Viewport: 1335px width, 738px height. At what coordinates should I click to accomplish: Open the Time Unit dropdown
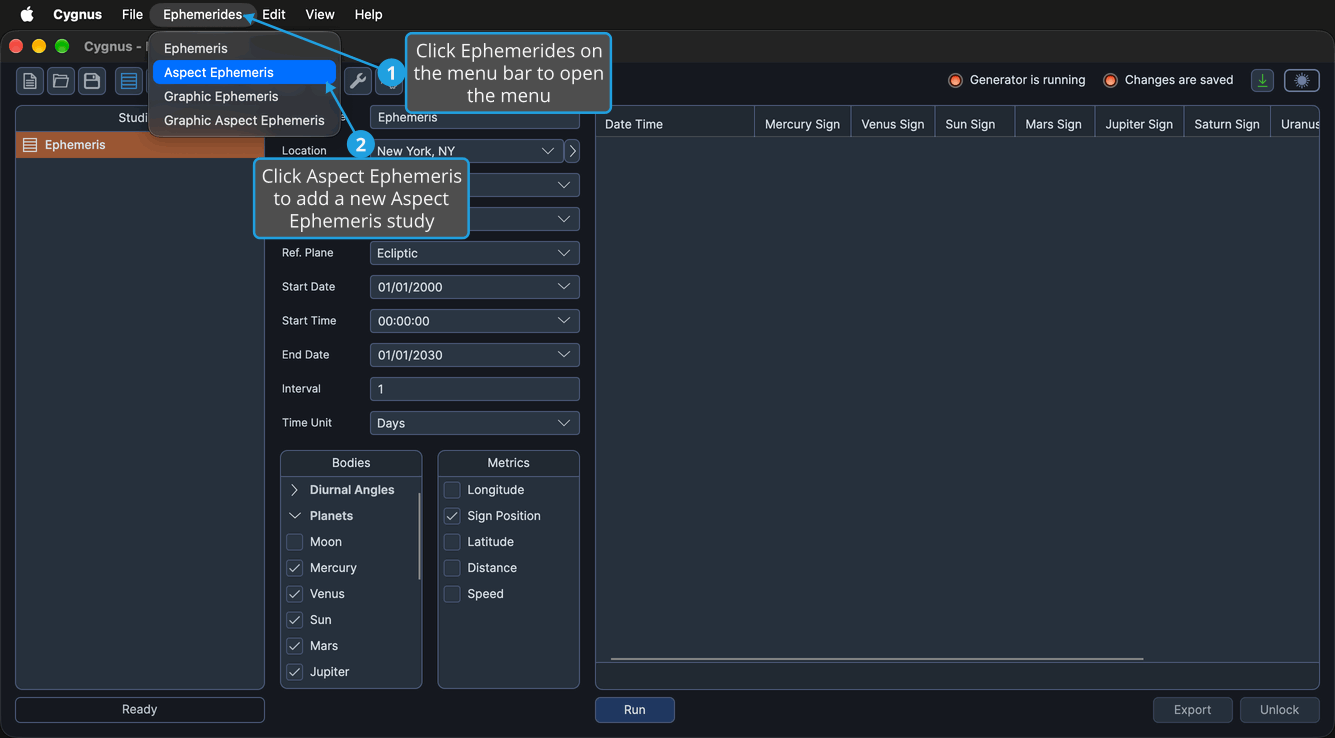(474, 423)
